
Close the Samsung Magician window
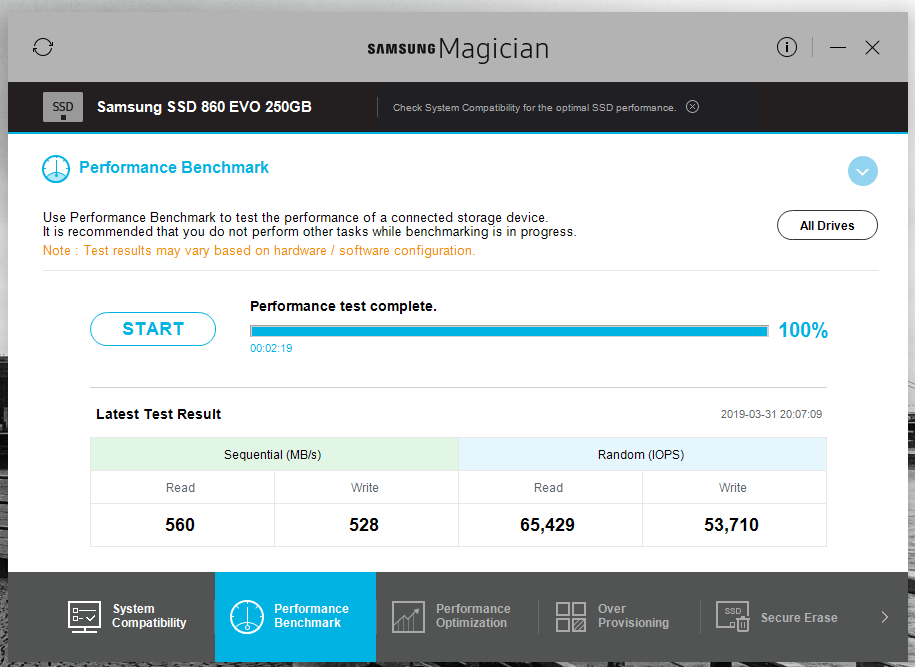click(x=872, y=47)
